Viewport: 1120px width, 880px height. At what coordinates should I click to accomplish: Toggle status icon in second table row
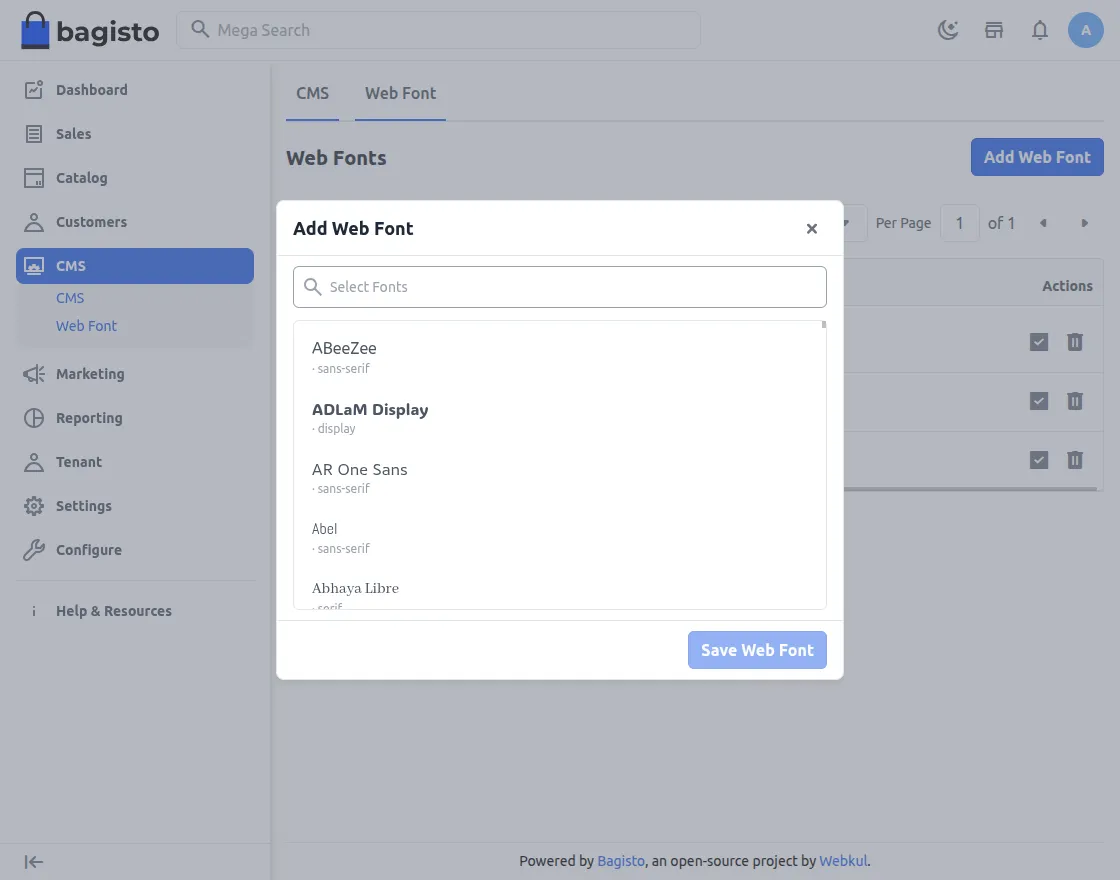(1039, 401)
